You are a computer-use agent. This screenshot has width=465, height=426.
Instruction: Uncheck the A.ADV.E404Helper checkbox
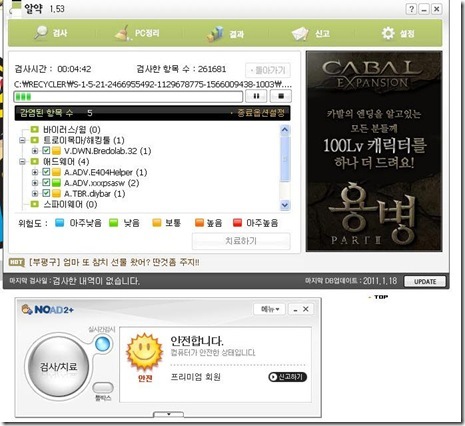coord(46,172)
